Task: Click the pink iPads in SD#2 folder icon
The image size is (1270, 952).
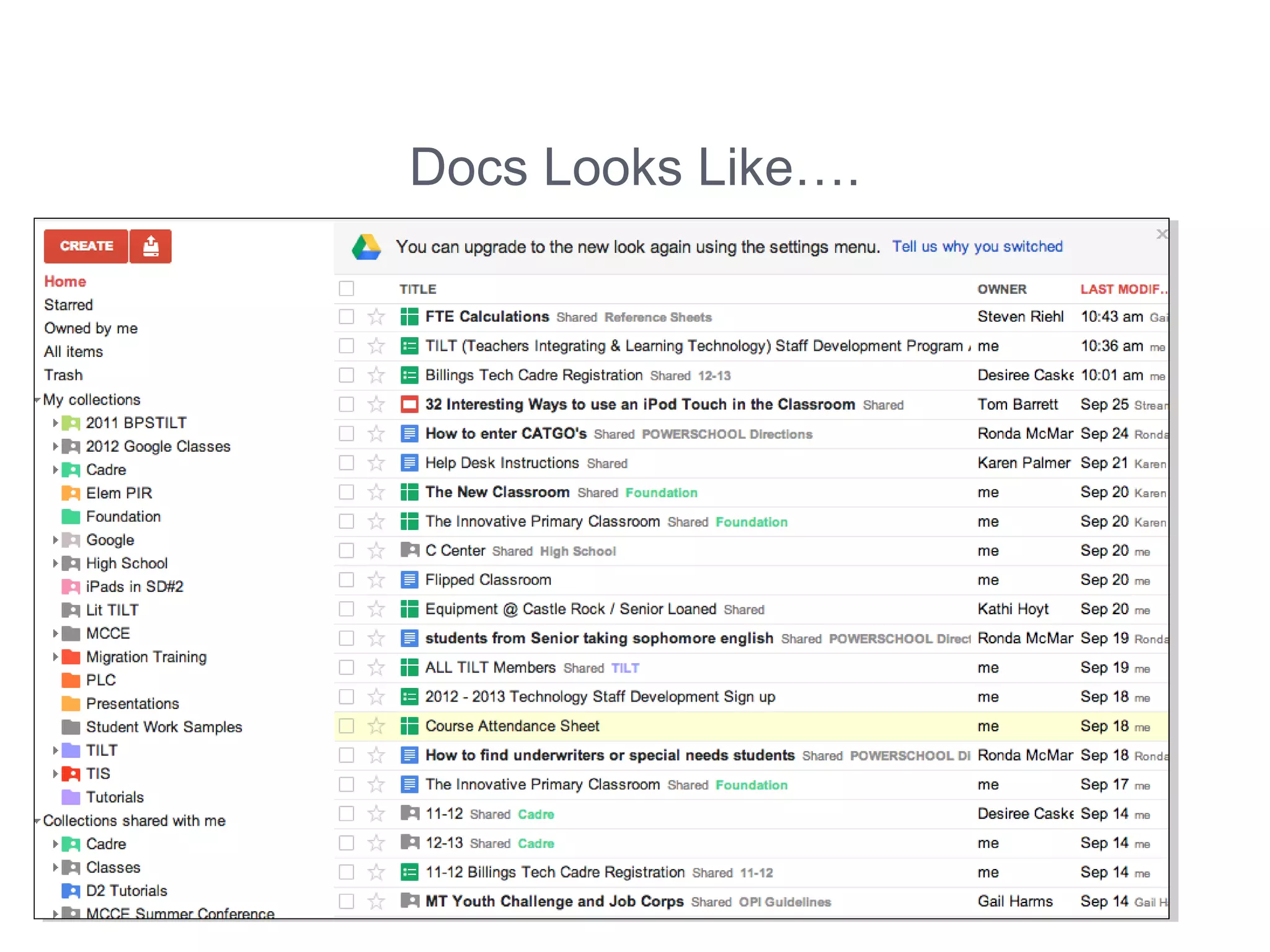Action: pos(71,587)
